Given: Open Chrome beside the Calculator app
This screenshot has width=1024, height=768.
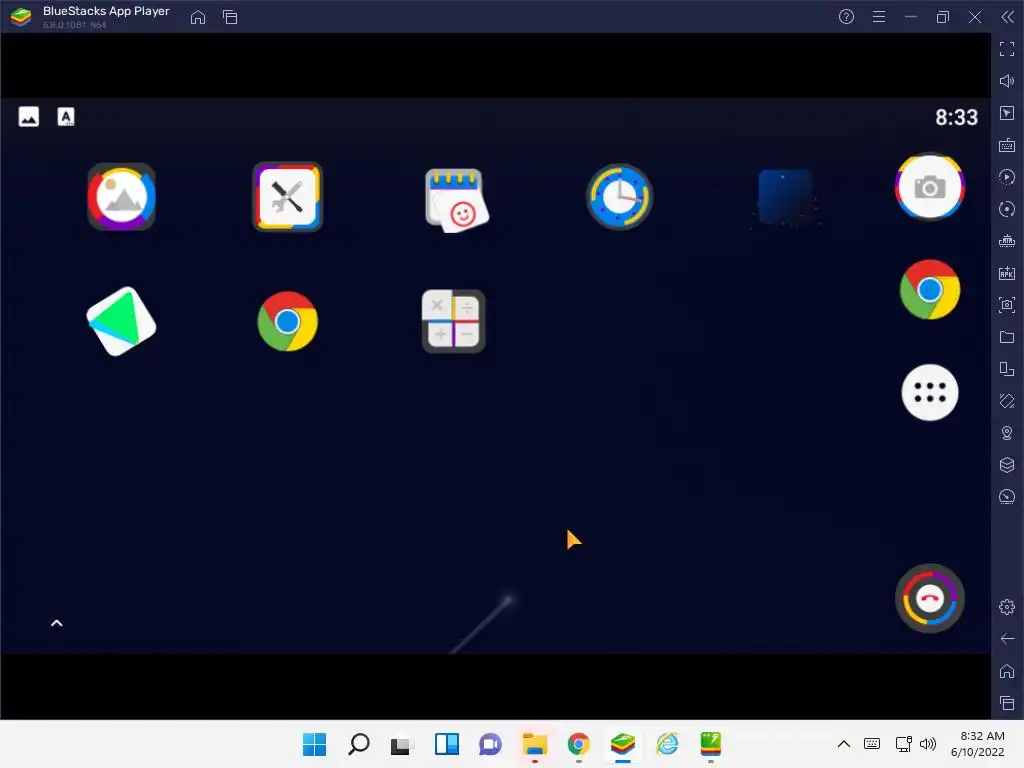Looking at the screenshot, I should [287, 321].
